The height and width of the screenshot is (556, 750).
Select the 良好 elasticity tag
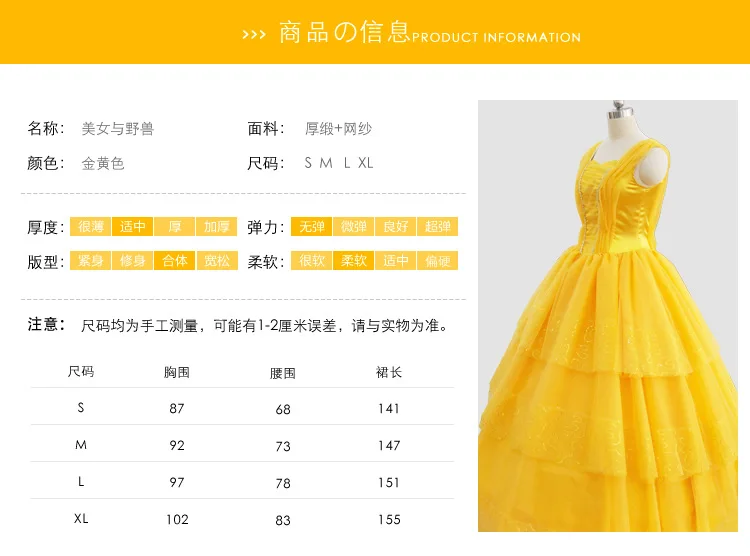click(396, 226)
